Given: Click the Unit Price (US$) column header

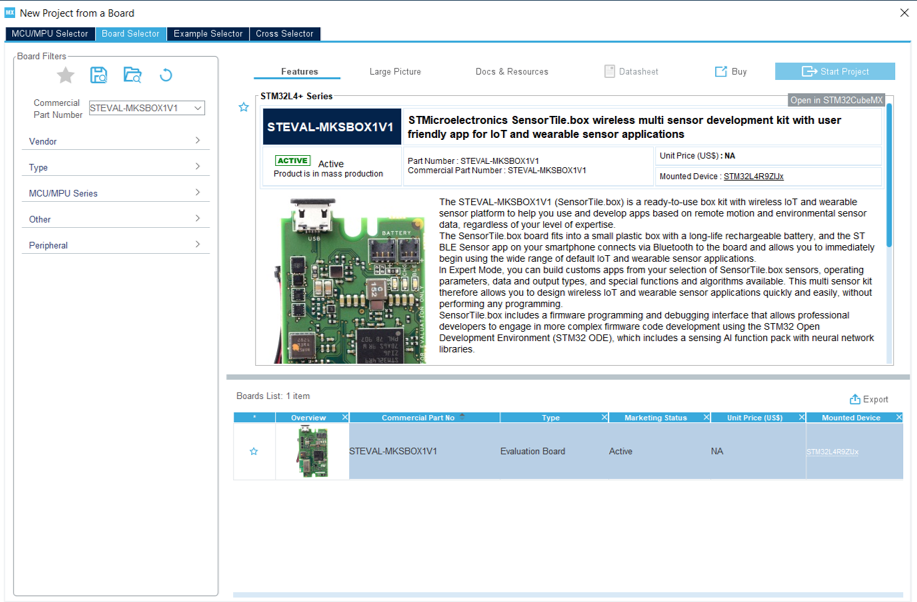Looking at the screenshot, I should [x=754, y=417].
